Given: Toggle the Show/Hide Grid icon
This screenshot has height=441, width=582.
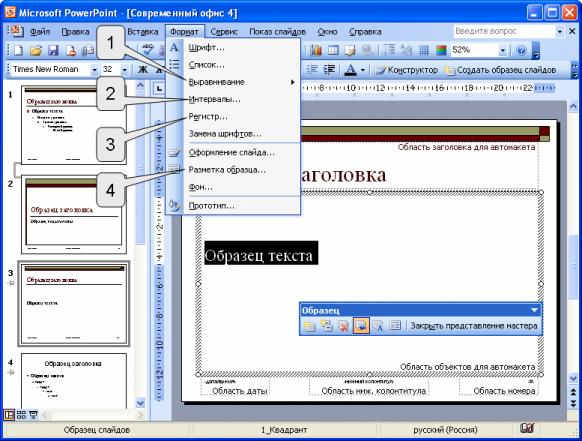Looking at the screenshot, I should (424, 50).
